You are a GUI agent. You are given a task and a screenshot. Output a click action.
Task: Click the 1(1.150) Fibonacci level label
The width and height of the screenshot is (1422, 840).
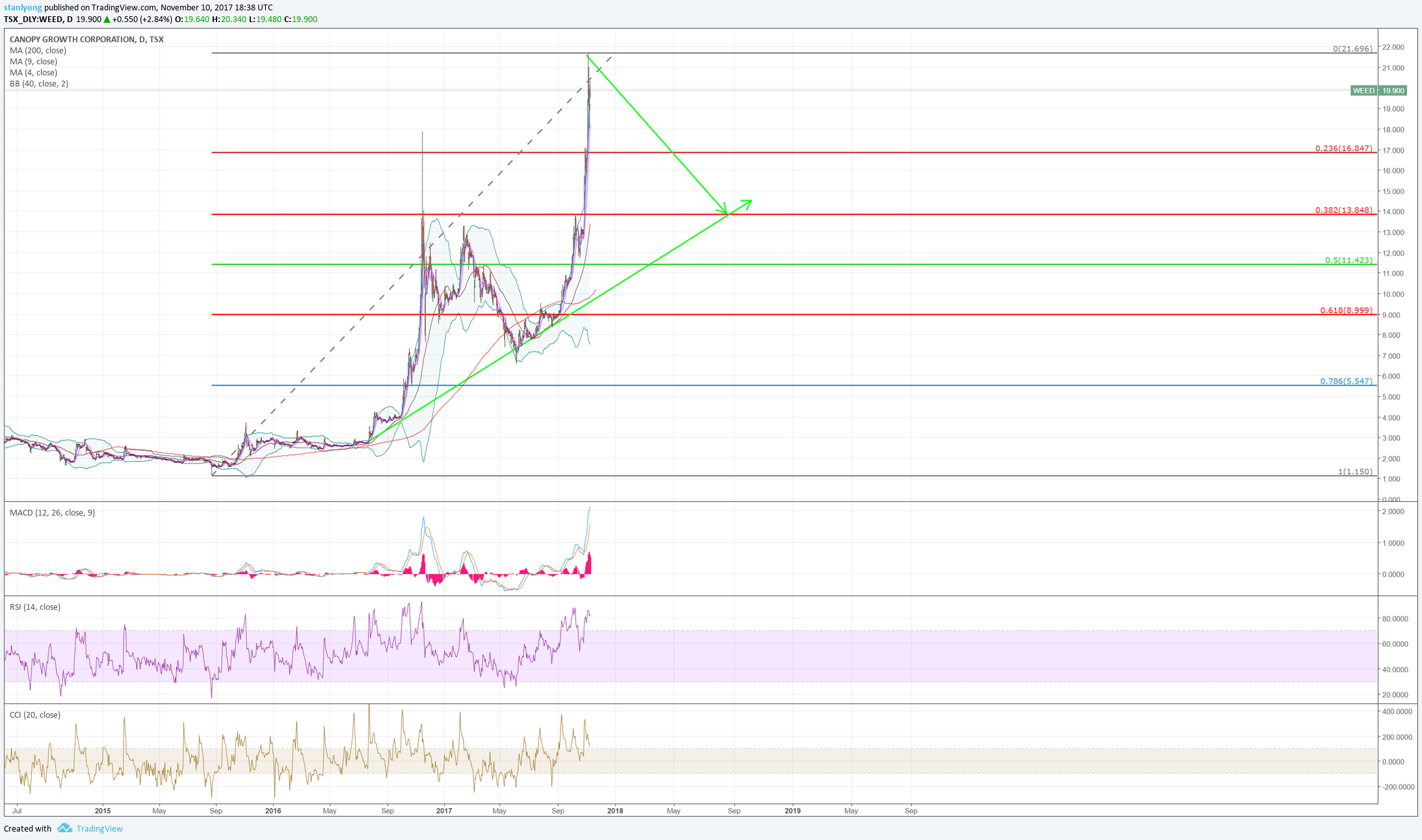coord(1355,471)
